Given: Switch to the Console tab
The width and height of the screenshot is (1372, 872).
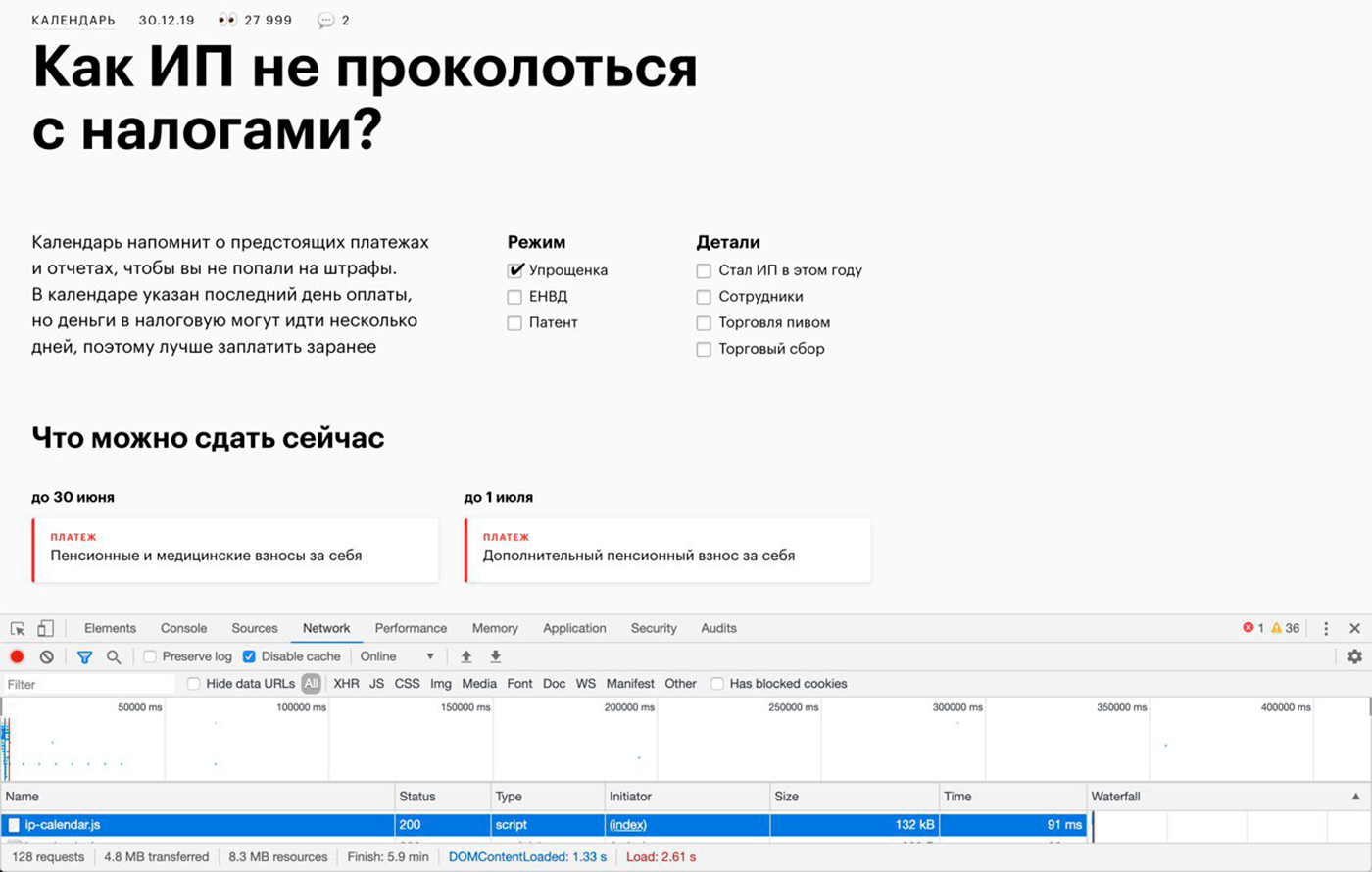Looking at the screenshot, I should pyautogui.click(x=183, y=629).
